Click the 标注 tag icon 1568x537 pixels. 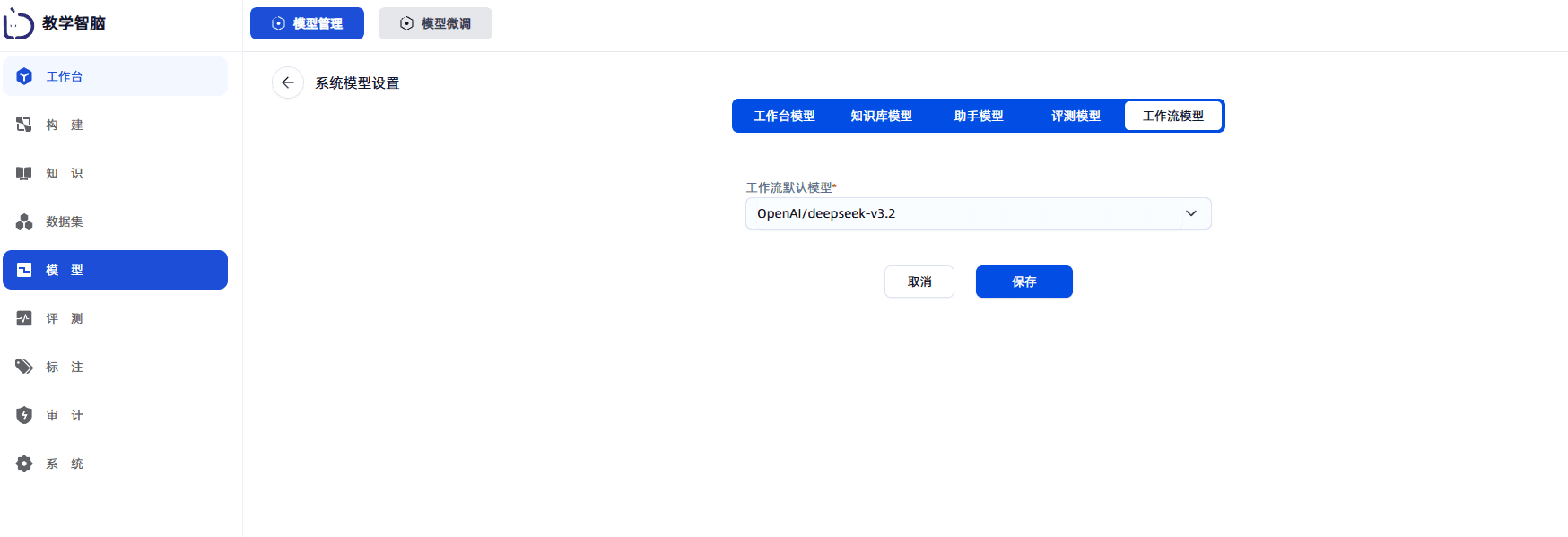24,367
